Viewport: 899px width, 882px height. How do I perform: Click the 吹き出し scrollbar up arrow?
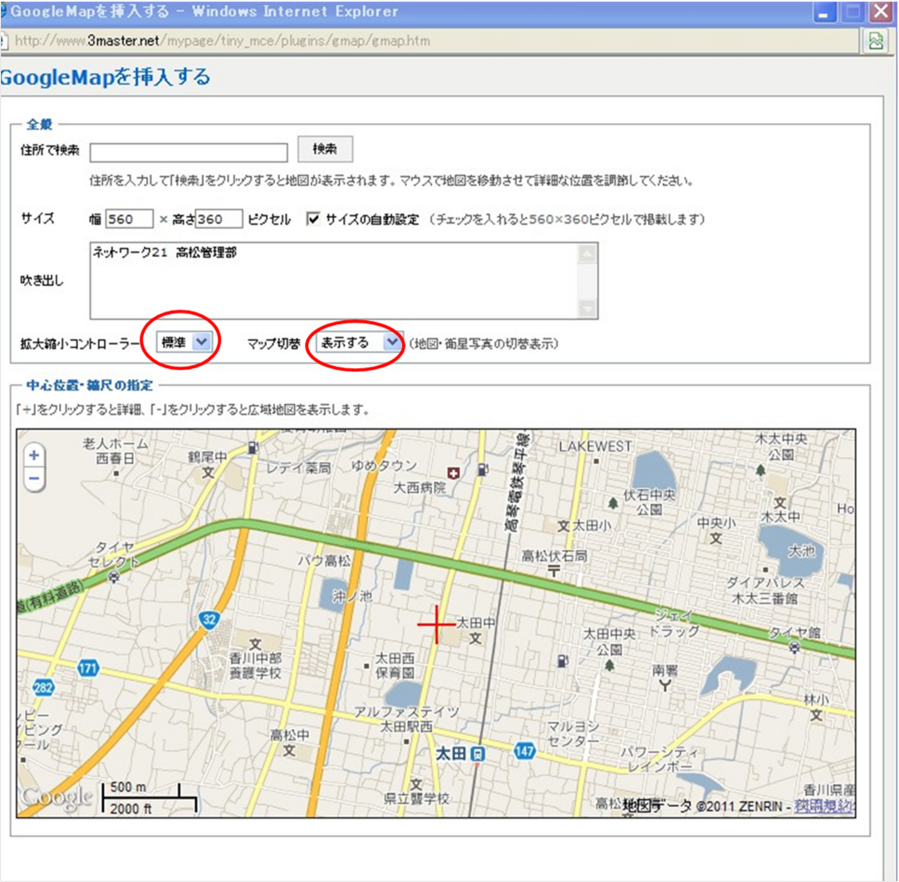[588, 253]
